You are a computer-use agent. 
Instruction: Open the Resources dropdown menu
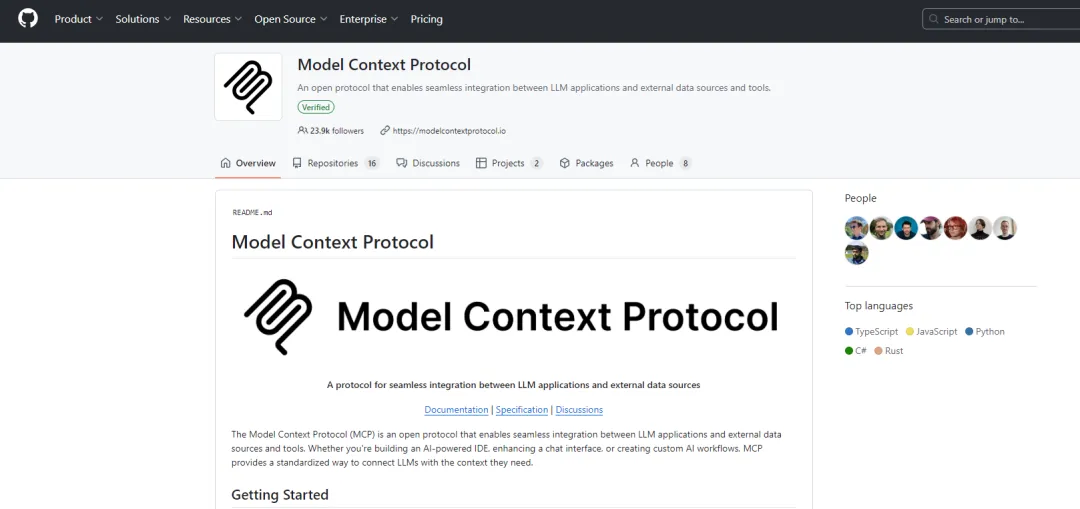(x=212, y=19)
